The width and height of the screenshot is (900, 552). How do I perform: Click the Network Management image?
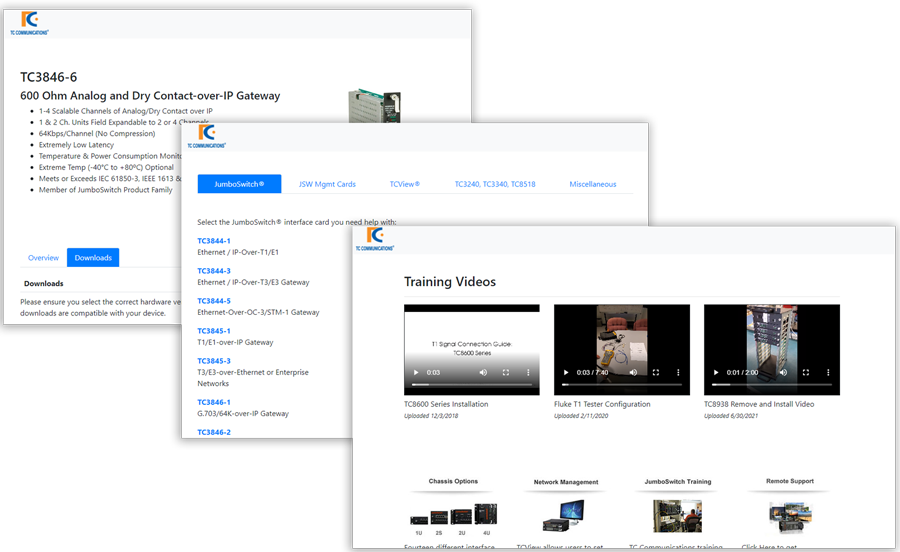[x=564, y=515]
